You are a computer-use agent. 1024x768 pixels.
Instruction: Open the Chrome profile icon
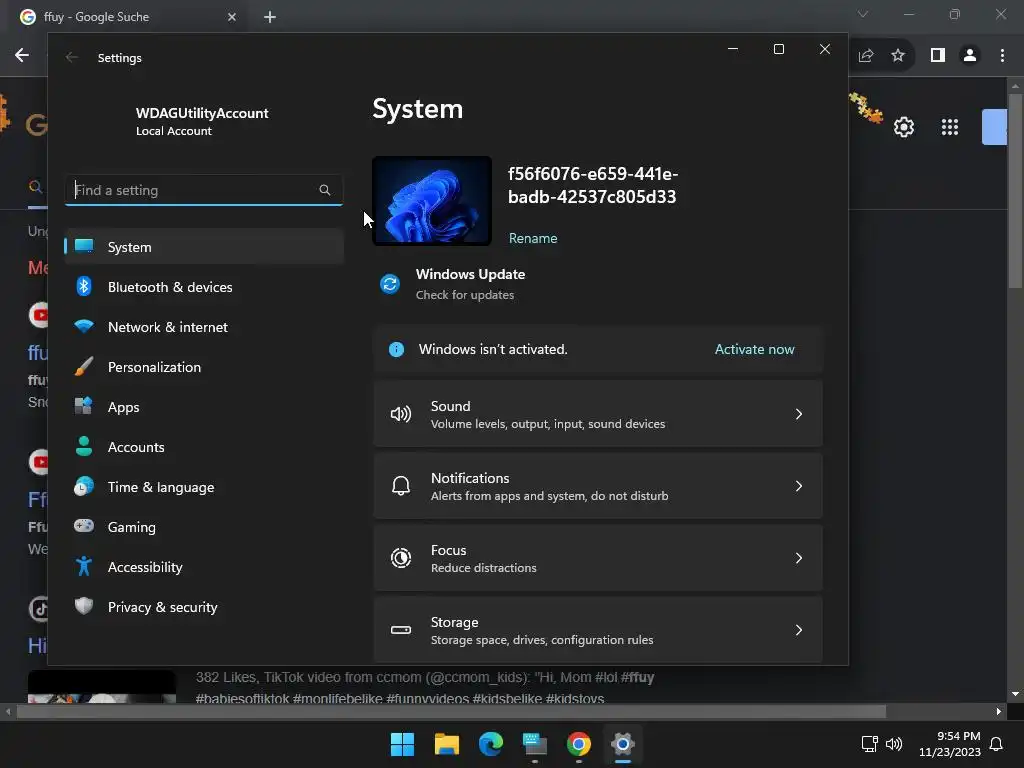[x=970, y=56]
